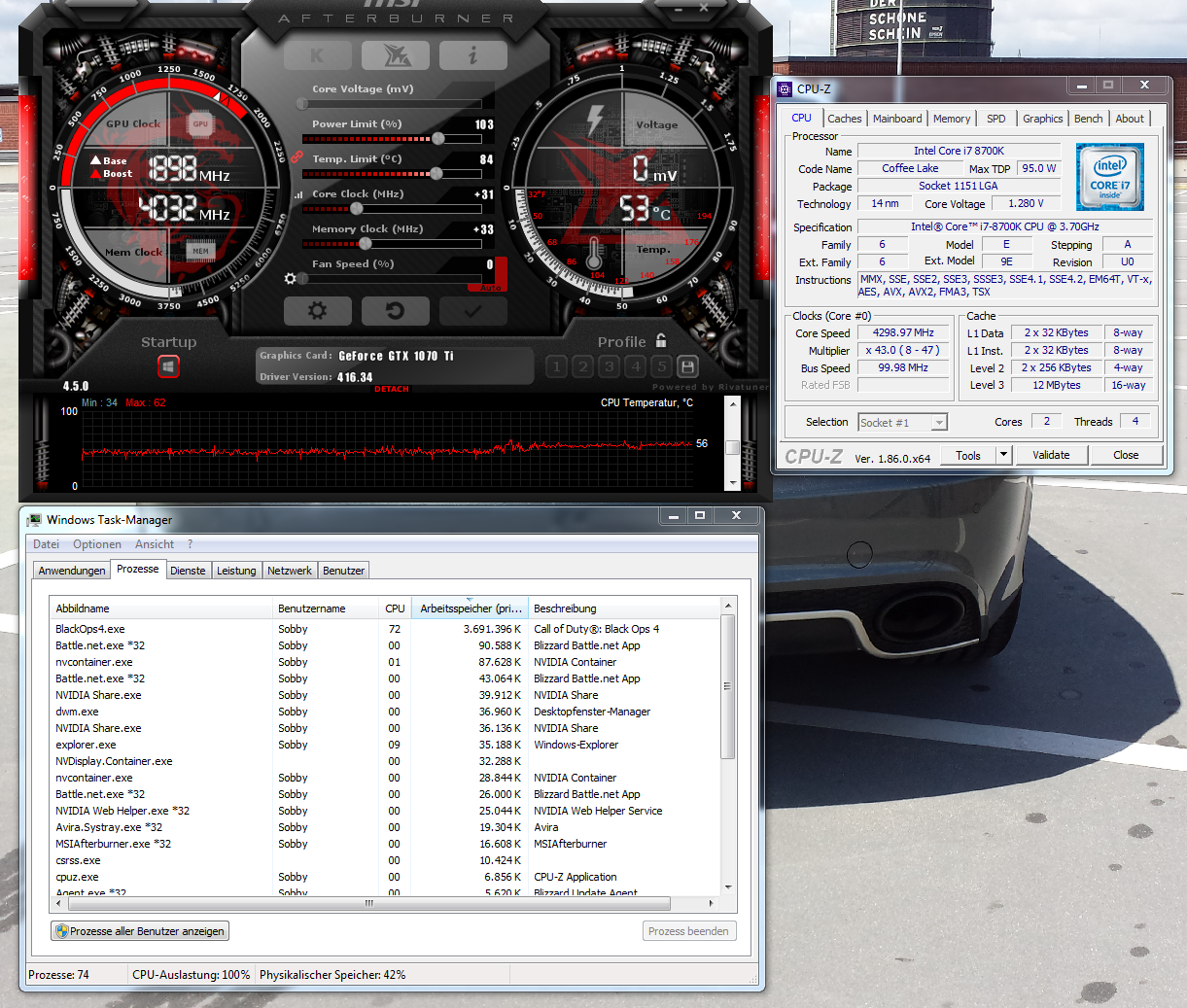This screenshot has width=1187, height=1008.
Task: Click the reset arrow button in Afterburner
Action: coord(396,311)
